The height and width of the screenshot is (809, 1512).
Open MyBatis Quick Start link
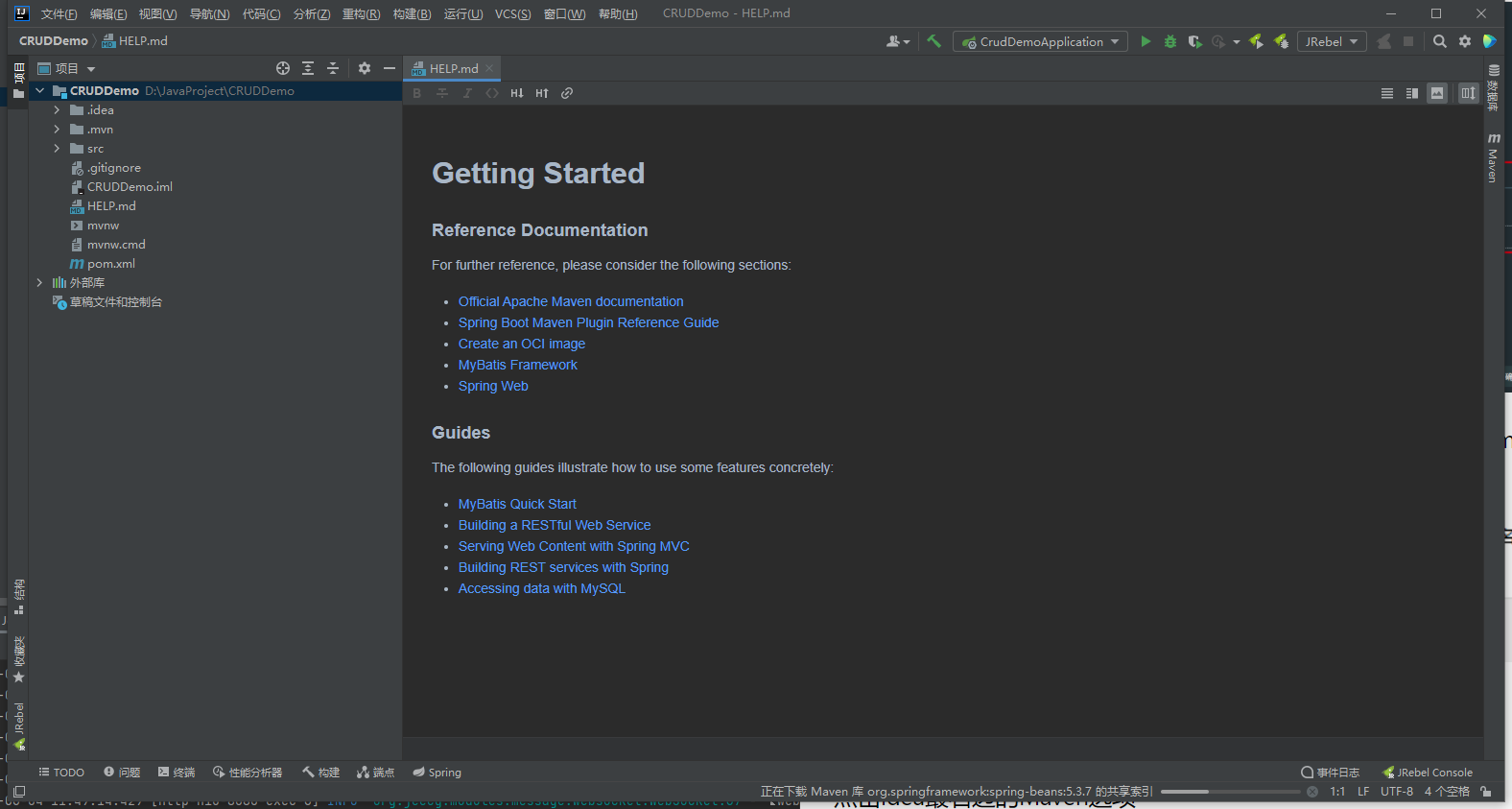pos(517,504)
